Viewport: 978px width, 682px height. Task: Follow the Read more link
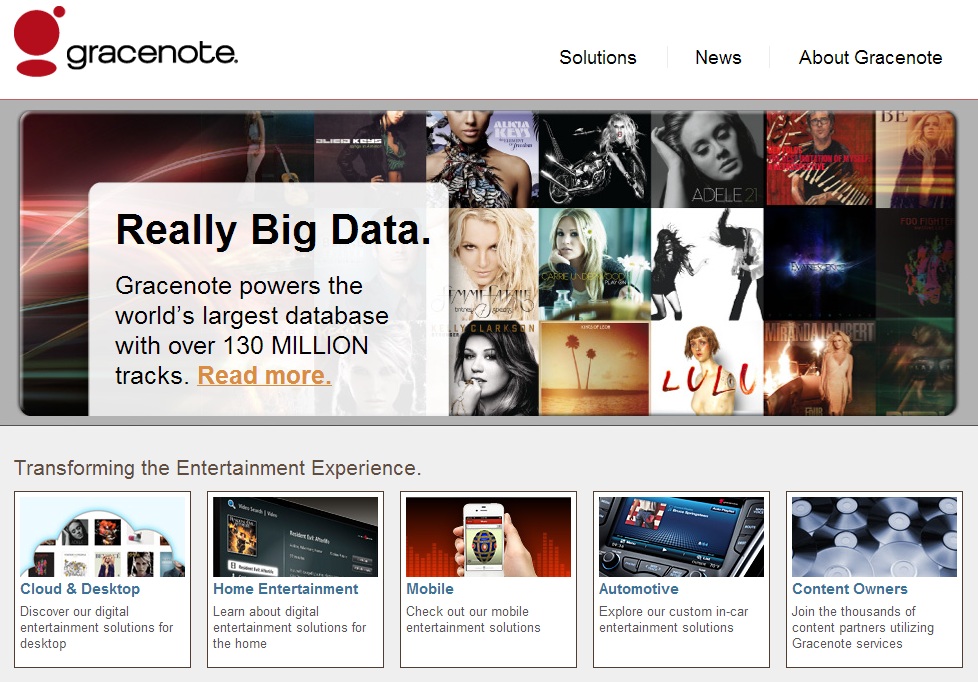tap(264, 376)
